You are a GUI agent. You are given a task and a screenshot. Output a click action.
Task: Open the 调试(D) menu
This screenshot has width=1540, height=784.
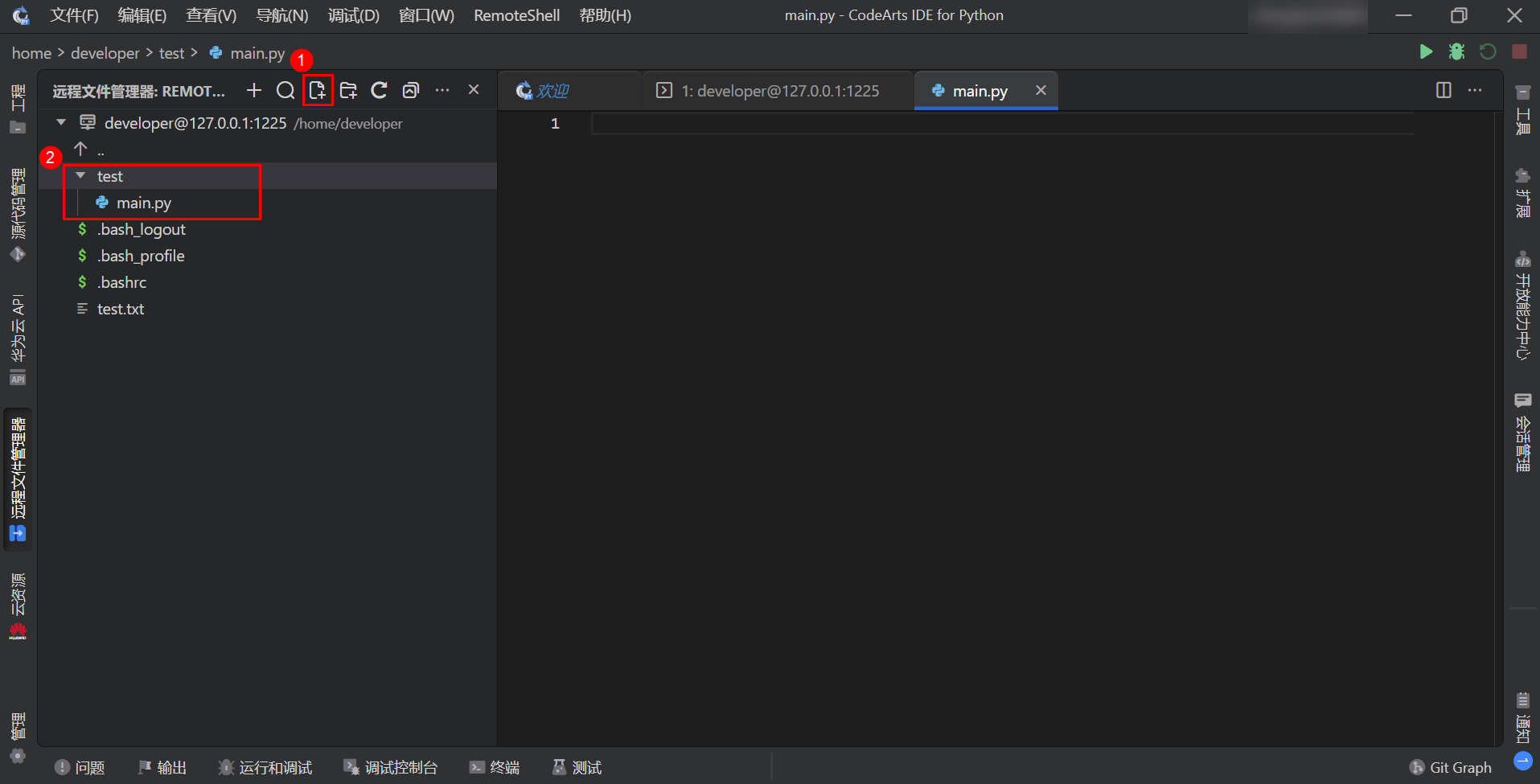(x=354, y=15)
